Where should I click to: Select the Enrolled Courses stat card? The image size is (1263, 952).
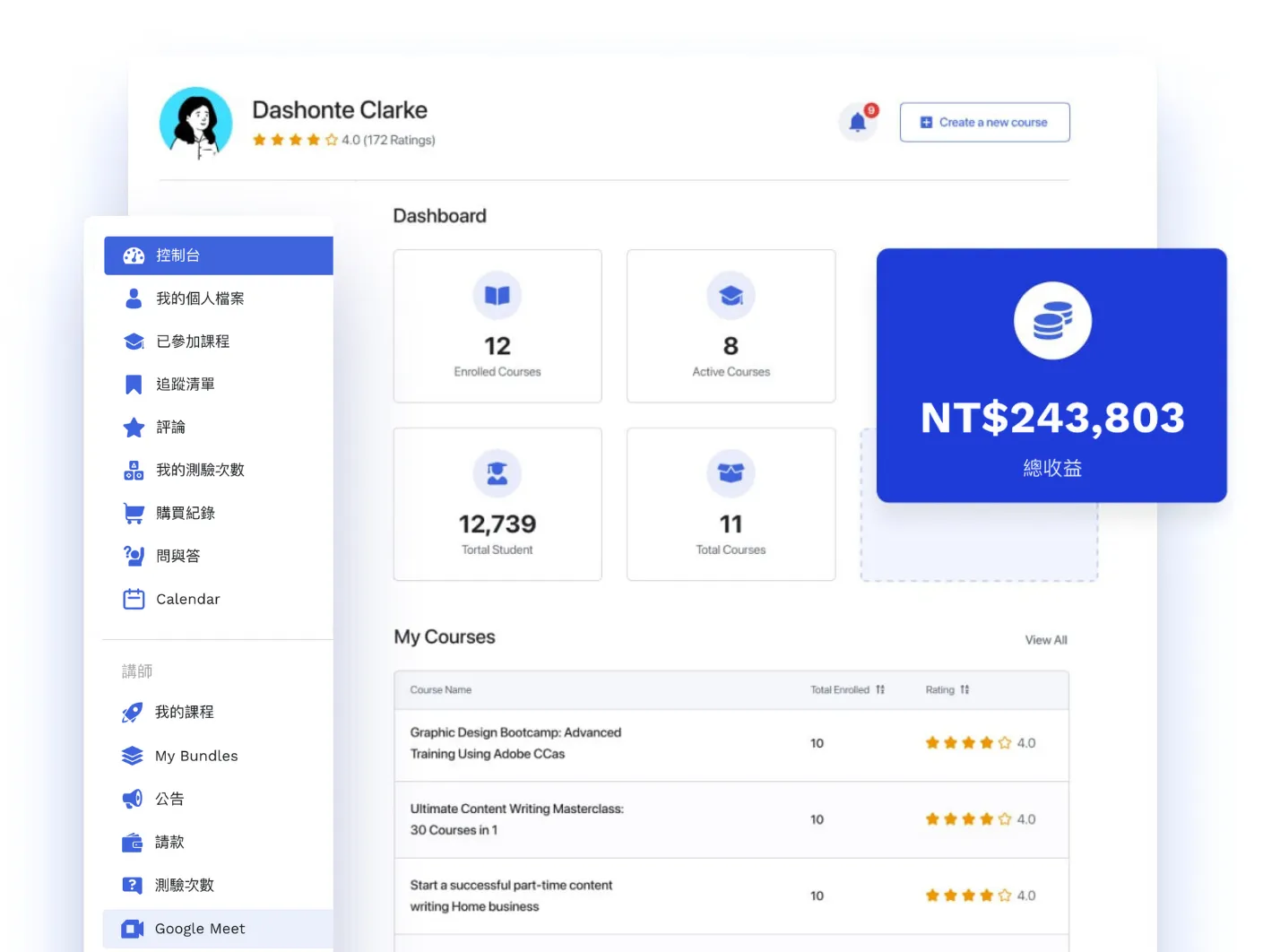pyautogui.click(x=497, y=326)
